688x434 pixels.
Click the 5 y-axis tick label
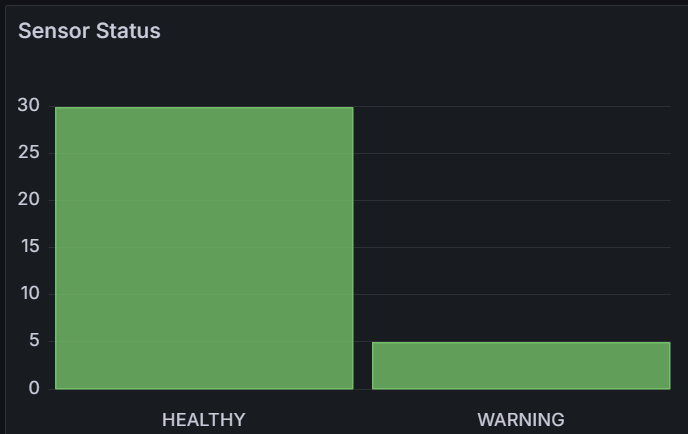(x=34, y=341)
